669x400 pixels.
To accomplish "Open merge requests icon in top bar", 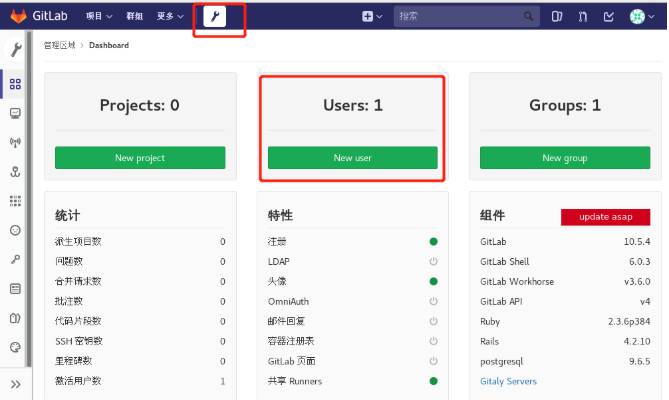I will (x=583, y=17).
